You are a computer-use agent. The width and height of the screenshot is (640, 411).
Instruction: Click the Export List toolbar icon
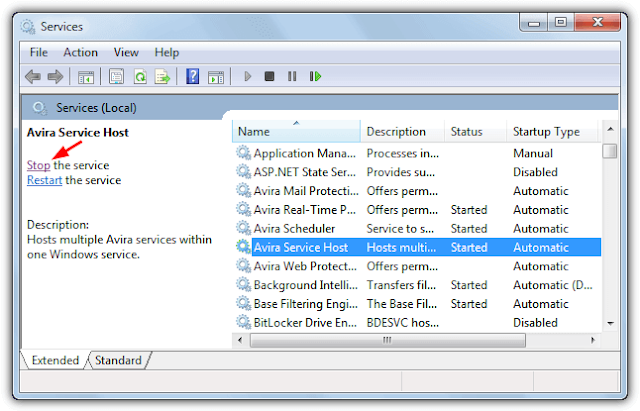tap(162, 76)
